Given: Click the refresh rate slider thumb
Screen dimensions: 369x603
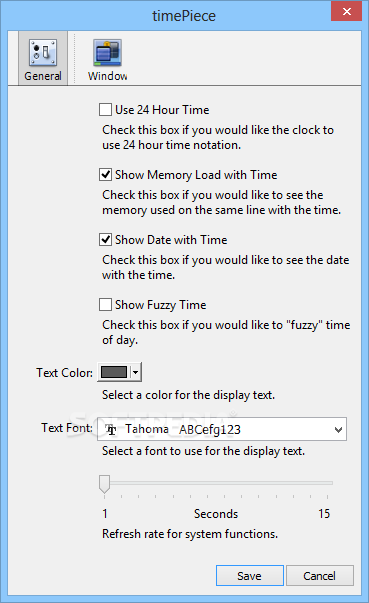Looking at the screenshot, I should click(x=105, y=484).
